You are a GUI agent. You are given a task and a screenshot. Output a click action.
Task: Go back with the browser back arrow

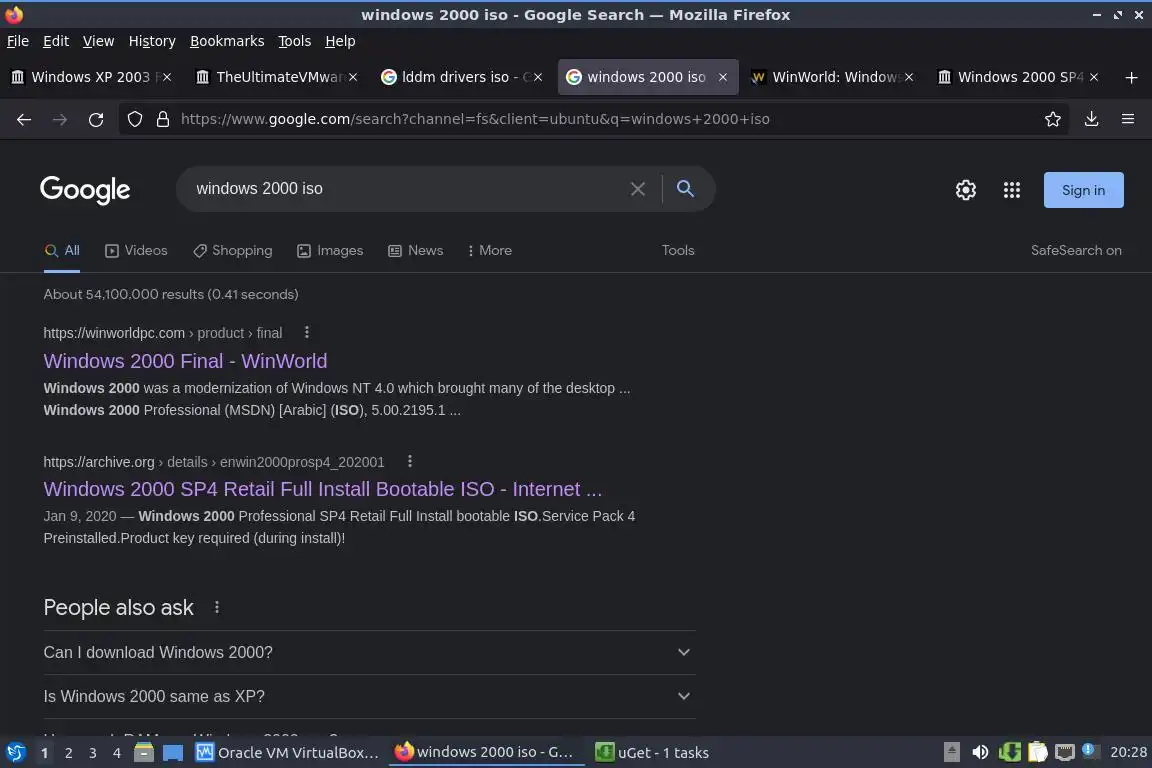tap(24, 119)
